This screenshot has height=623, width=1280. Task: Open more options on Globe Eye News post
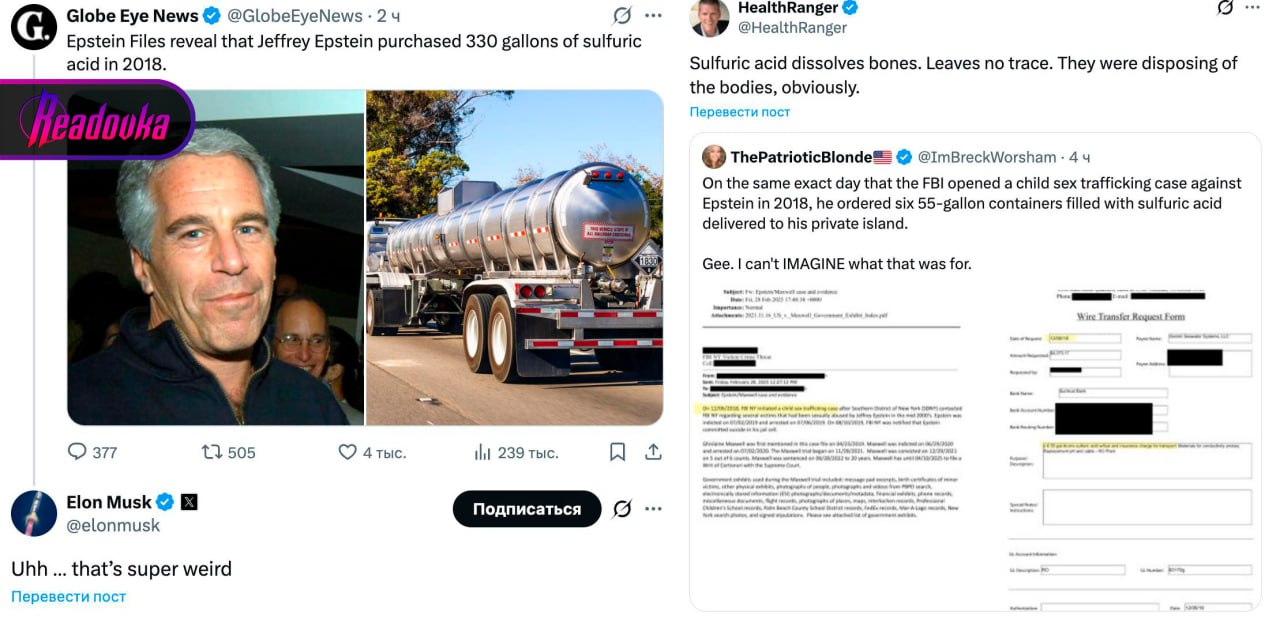(x=653, y=16)
